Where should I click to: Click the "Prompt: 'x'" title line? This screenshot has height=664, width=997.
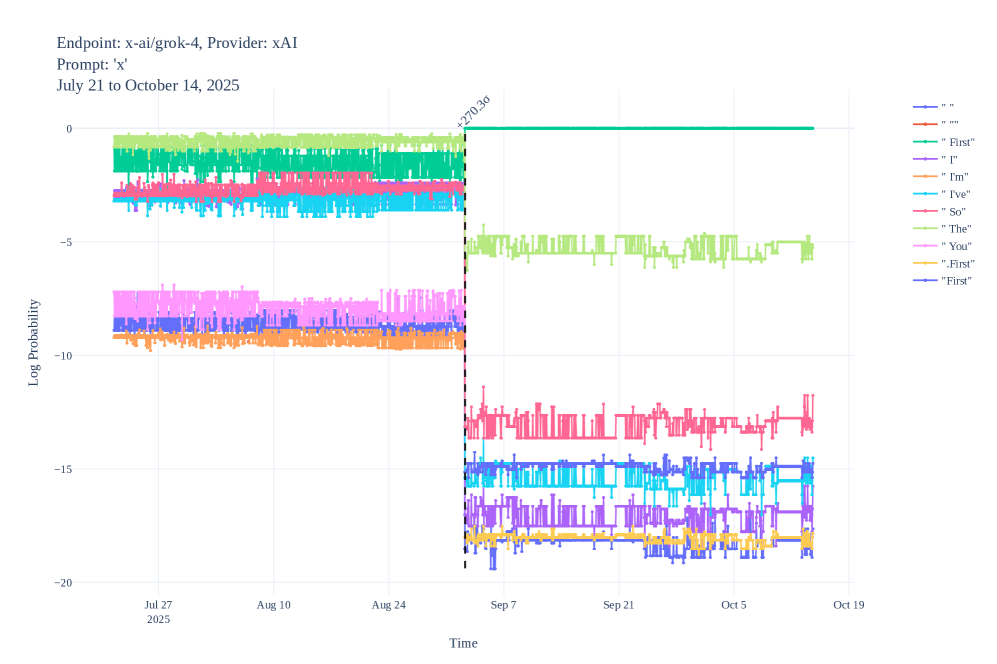(x=92, y=64)
